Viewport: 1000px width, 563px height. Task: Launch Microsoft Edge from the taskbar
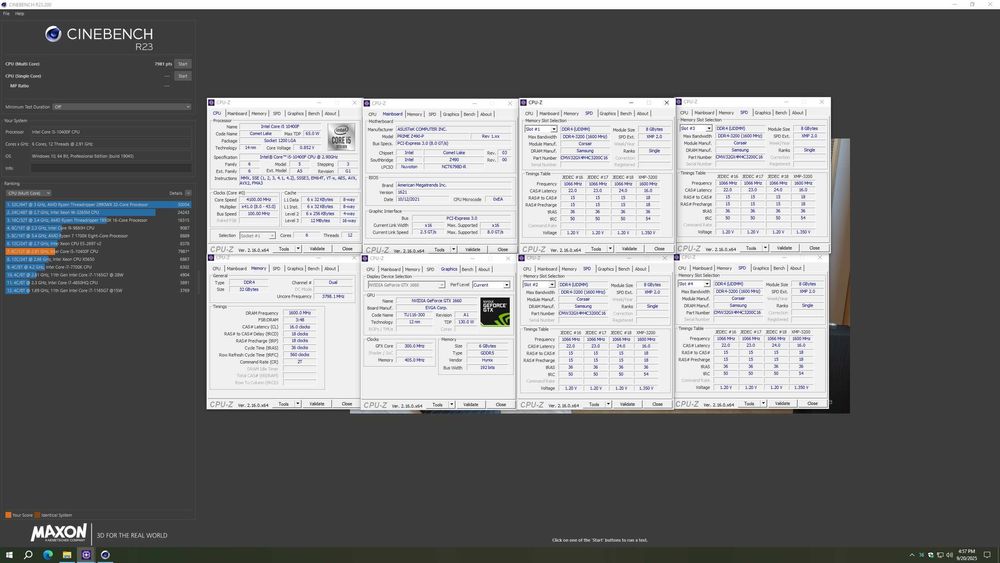48,555
